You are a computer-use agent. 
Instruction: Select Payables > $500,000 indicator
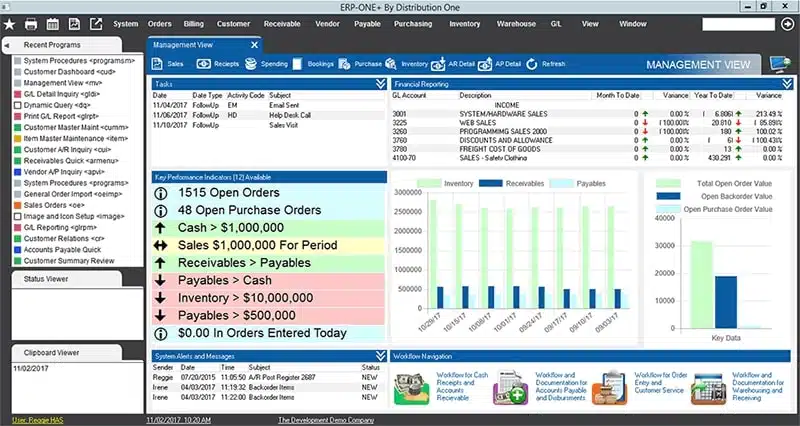tap(269, 316)
